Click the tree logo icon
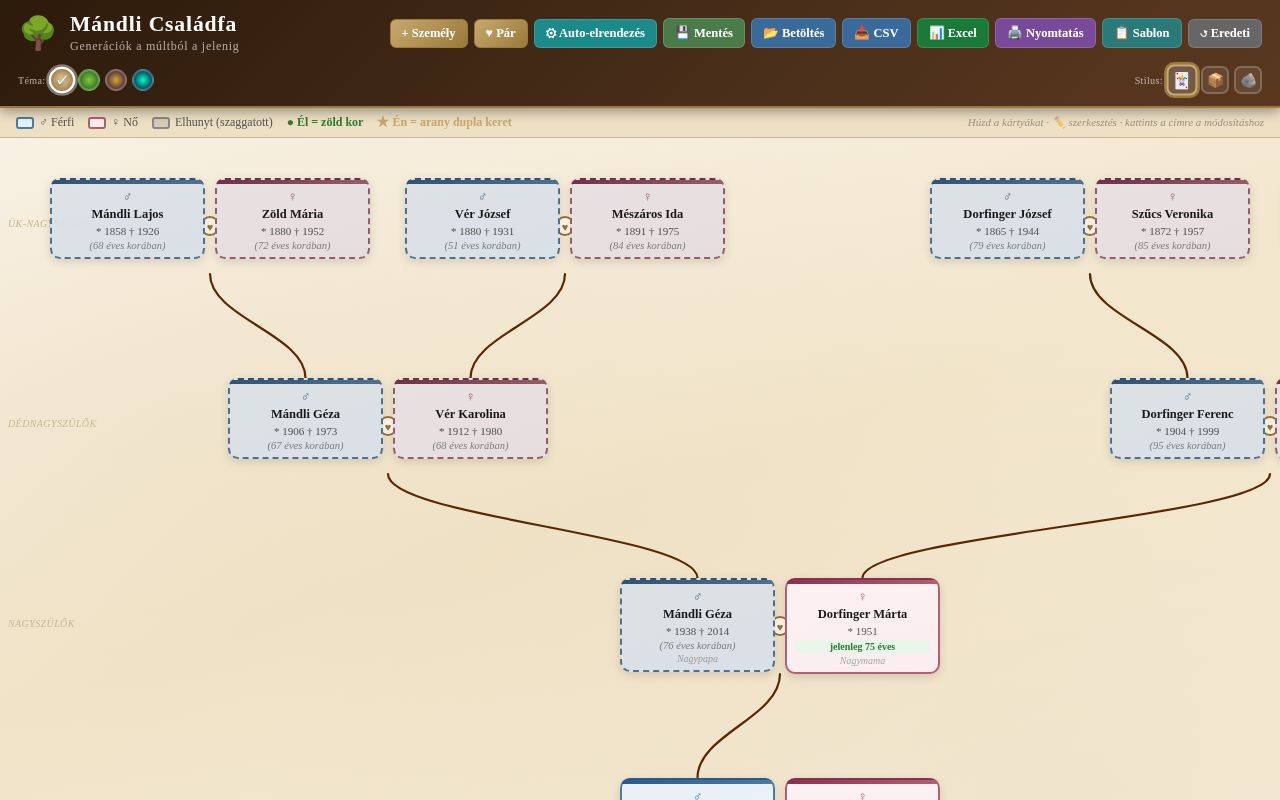The width and height of the screenshot is (1280, 800). click(38, 33)
